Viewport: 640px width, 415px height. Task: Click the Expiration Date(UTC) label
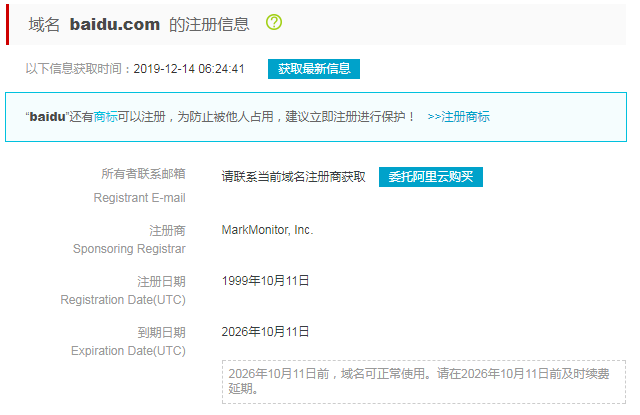128,351
